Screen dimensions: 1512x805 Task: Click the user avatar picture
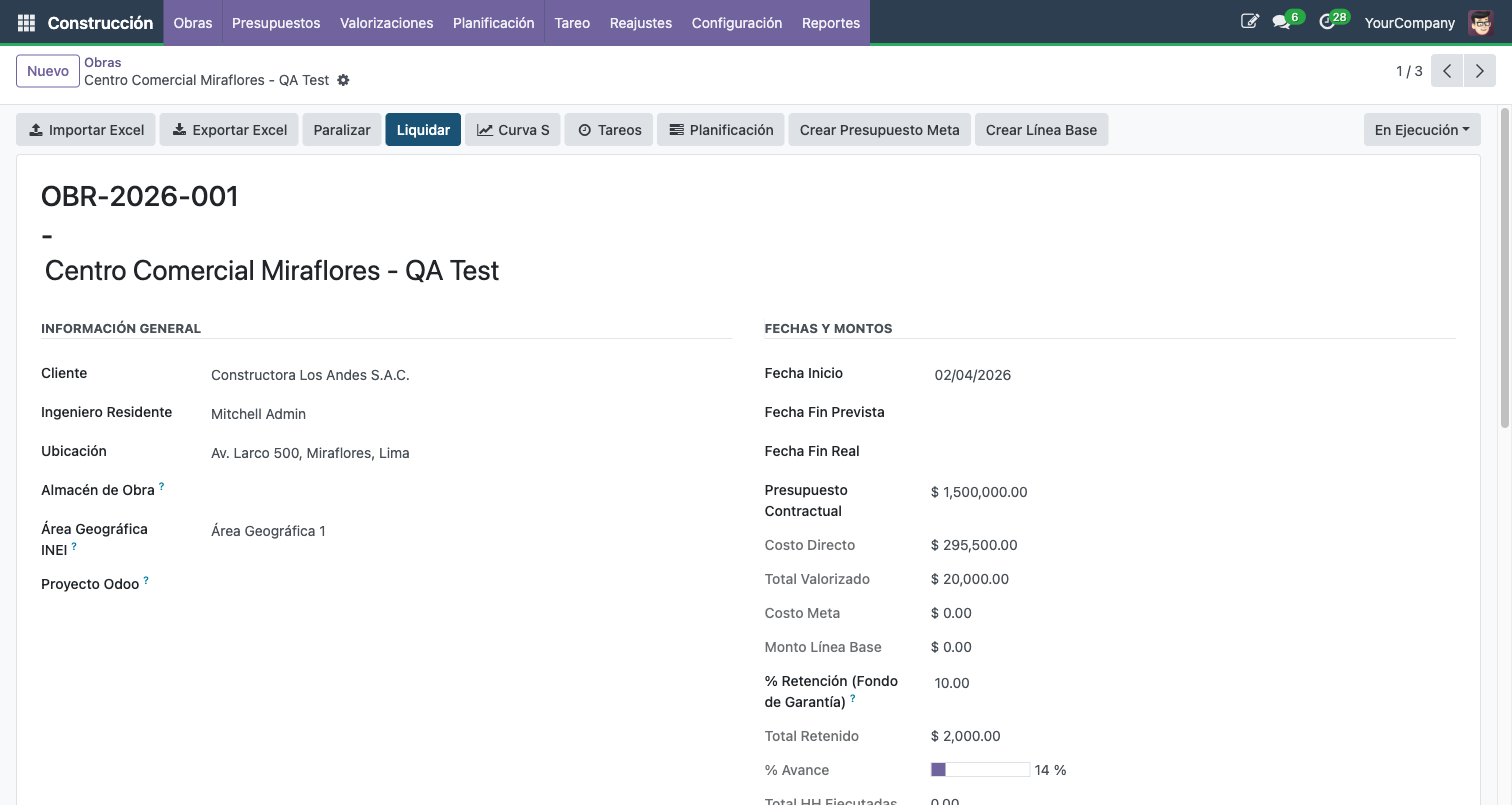pyautogui.click(x=1480, y=22)
